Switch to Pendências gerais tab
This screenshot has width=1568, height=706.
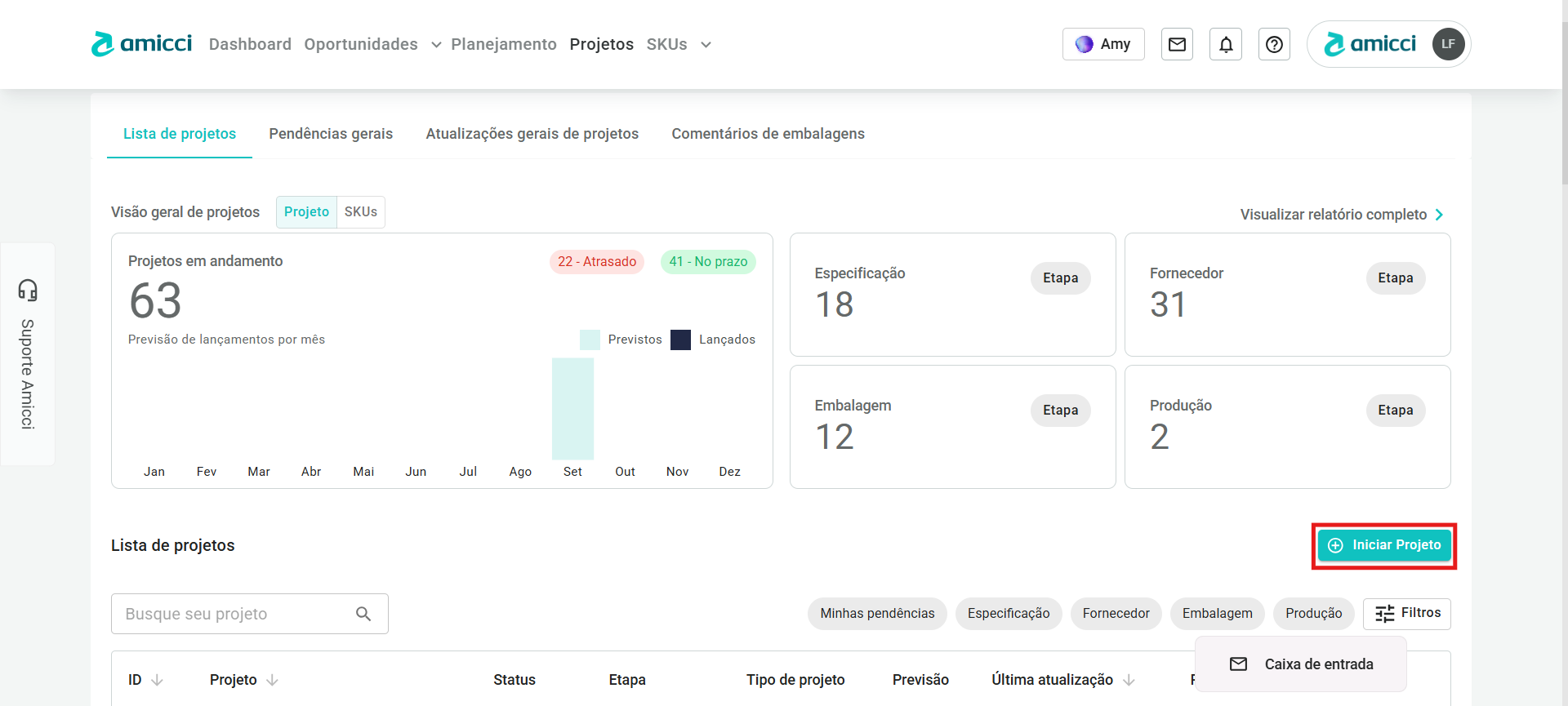pos(331,134)
